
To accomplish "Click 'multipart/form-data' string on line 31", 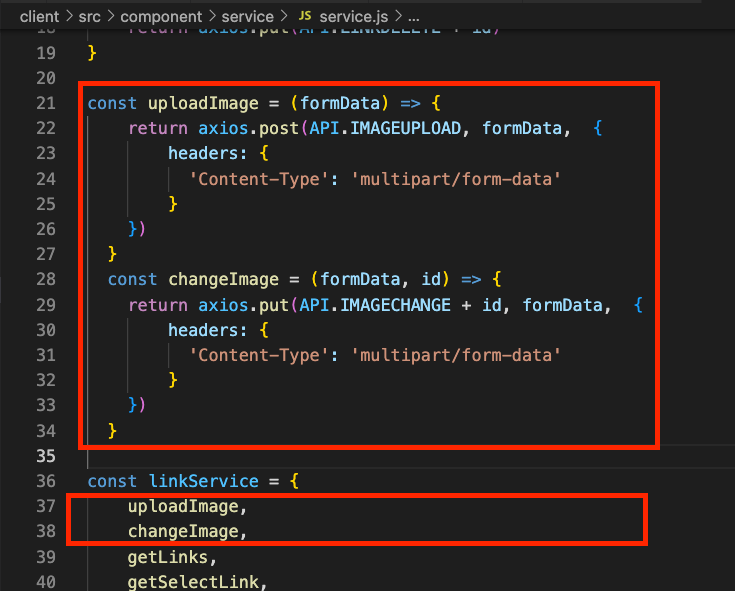I will pos(456,355).
